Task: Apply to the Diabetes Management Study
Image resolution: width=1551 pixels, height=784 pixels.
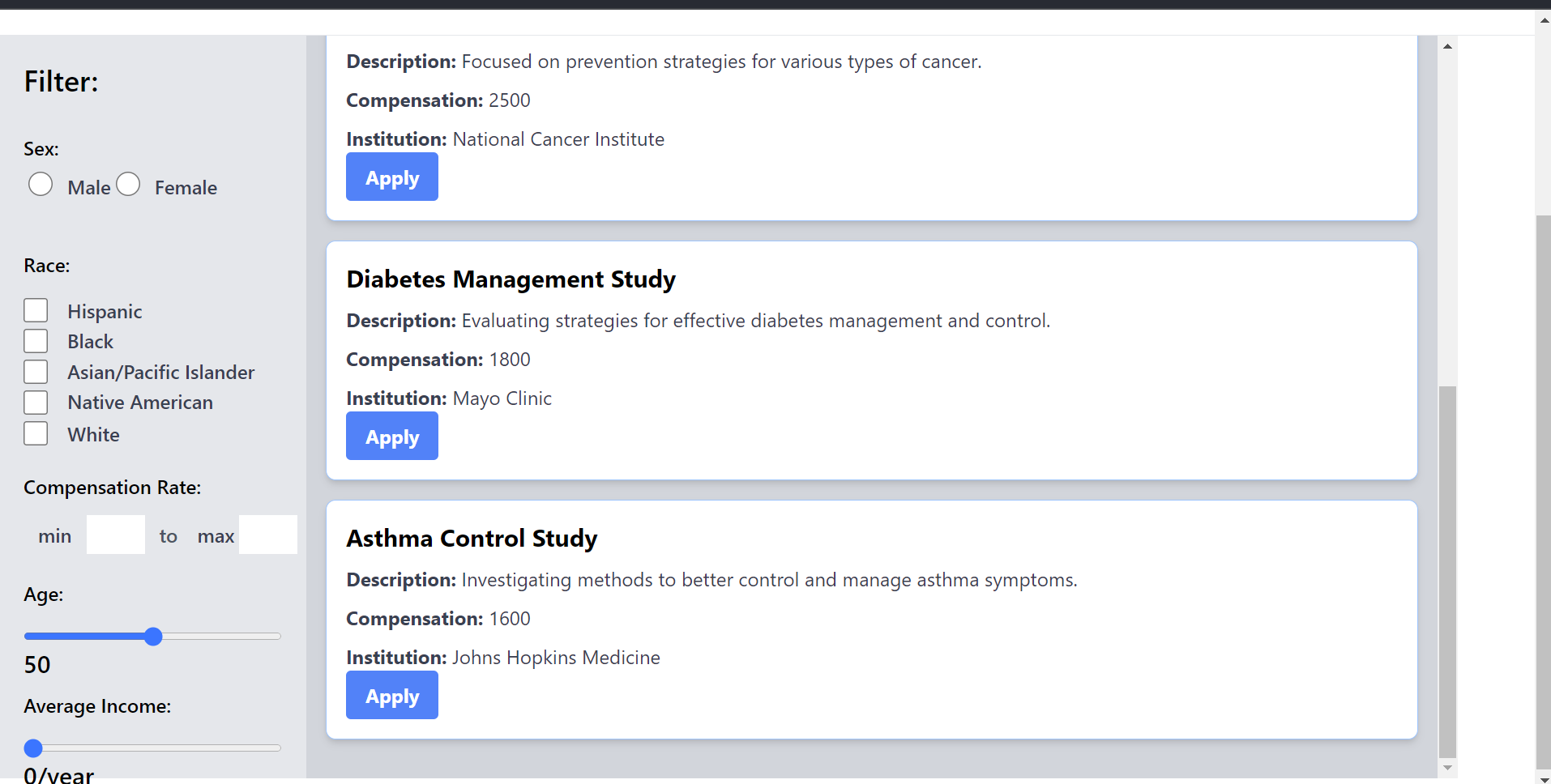Action: point(392,437)
